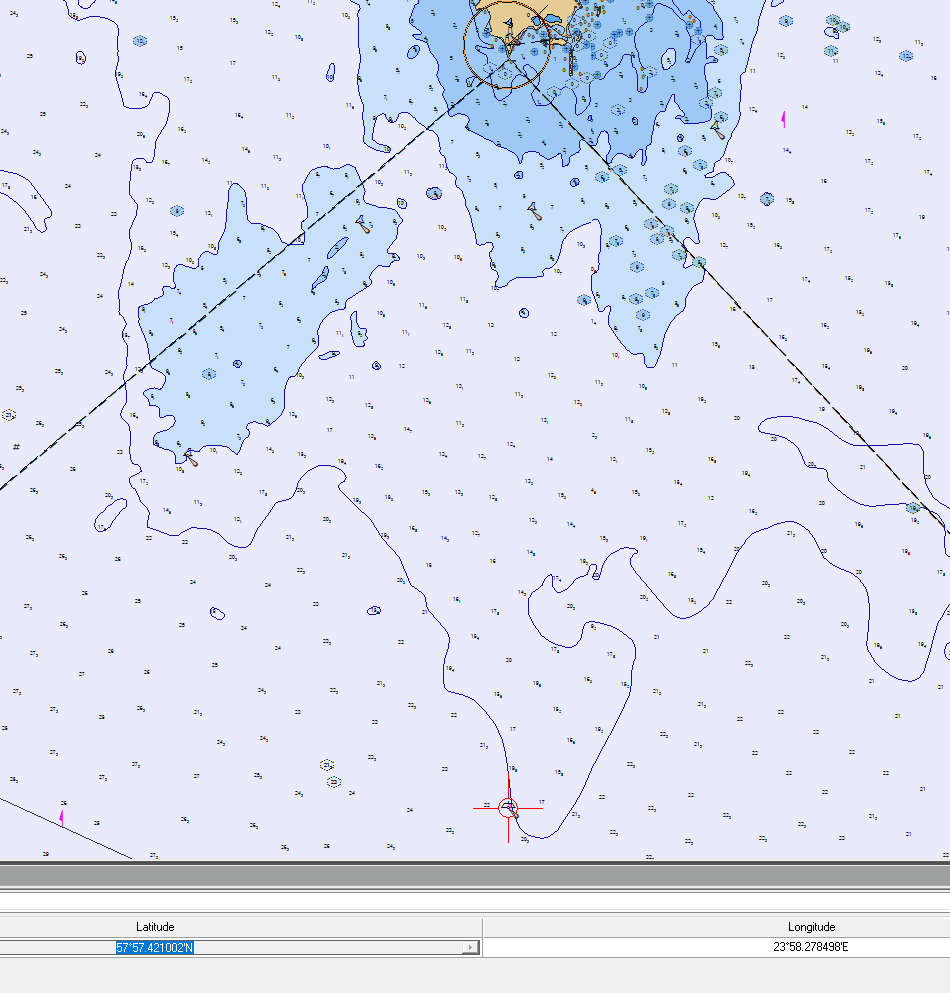The height and width of the screenshot is (993, 950).
Task: Click the dotted circle symbol at far left edge
Action: click(x=10, y=414)
